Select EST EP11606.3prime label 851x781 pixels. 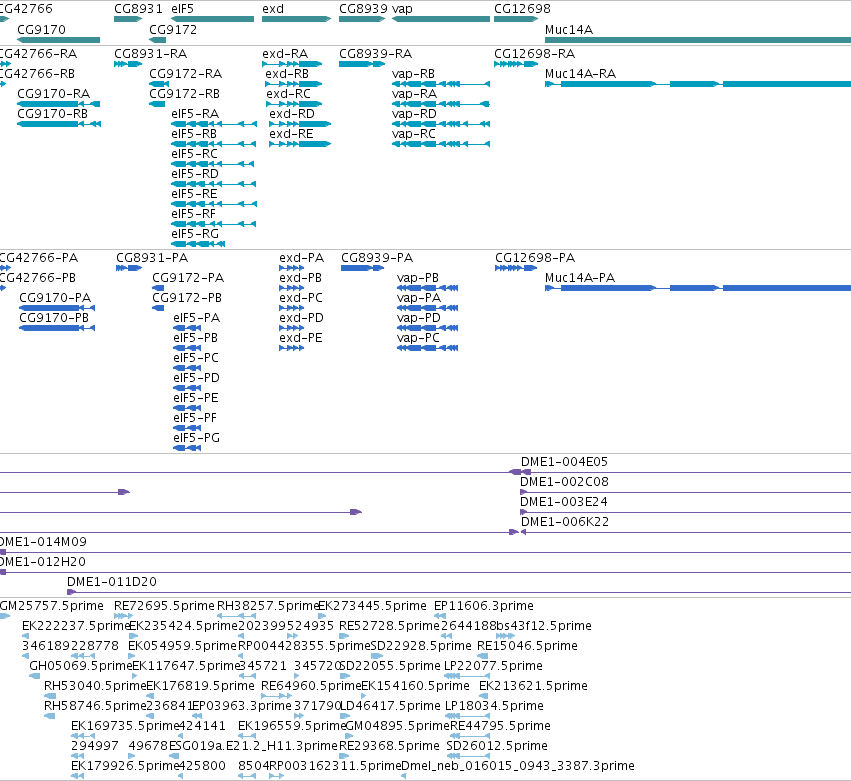(x=484, y=606)
